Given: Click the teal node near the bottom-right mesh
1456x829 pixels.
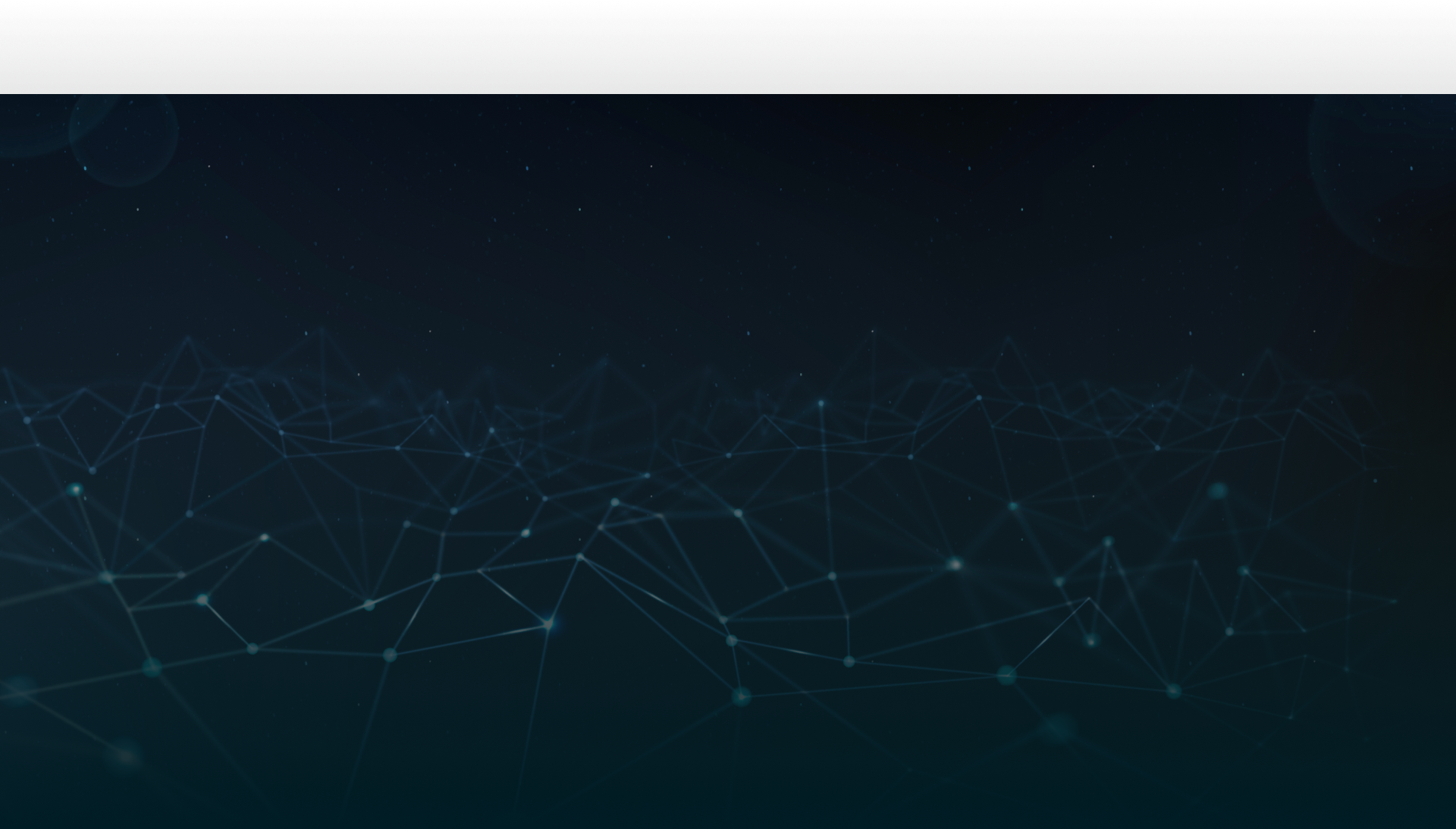Looking at the screenshot, I should (x=1173, y=690).
